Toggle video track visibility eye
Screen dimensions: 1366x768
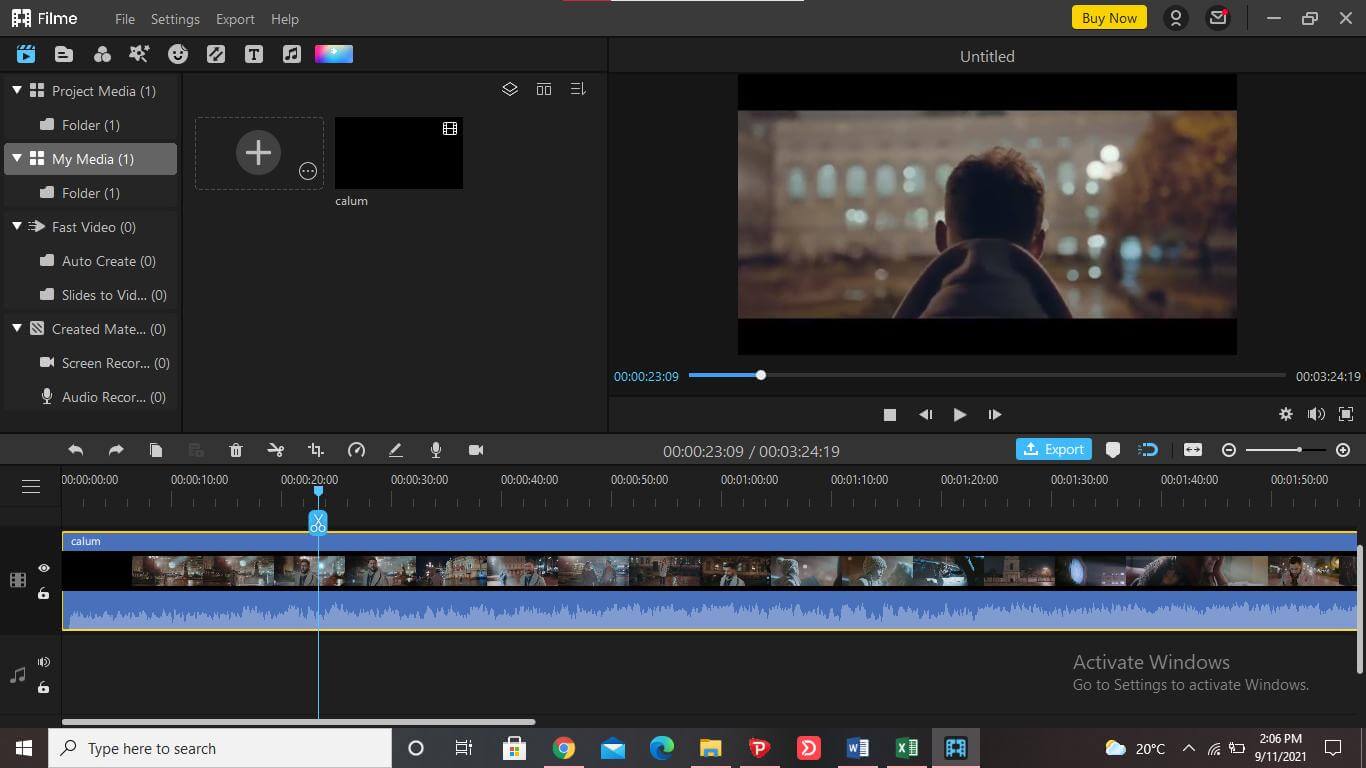pyautogui.click(x=44, y=568)
